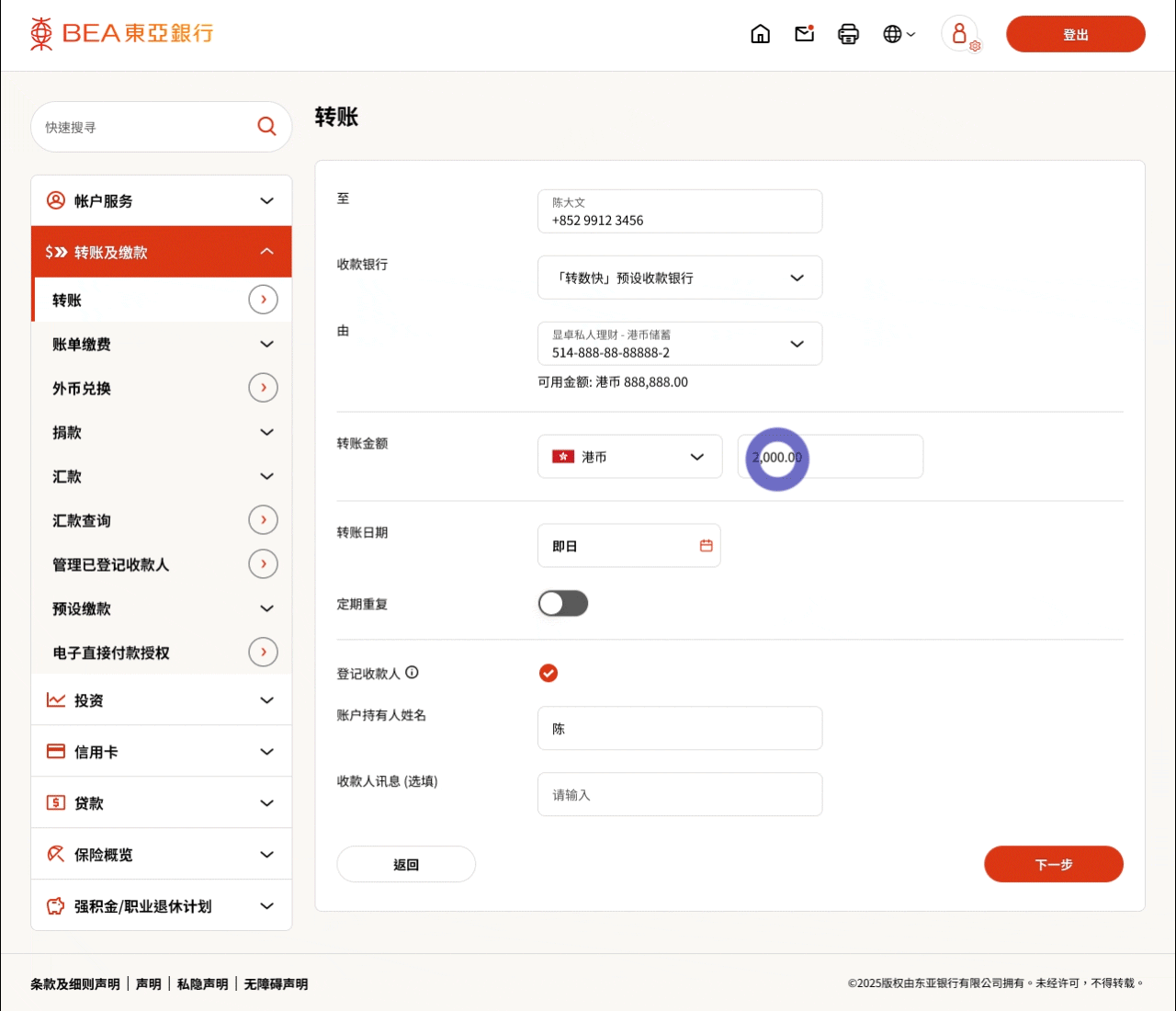Click the 返回 button
Viewport: 1176px width, 1011px height.
point(406,864)
